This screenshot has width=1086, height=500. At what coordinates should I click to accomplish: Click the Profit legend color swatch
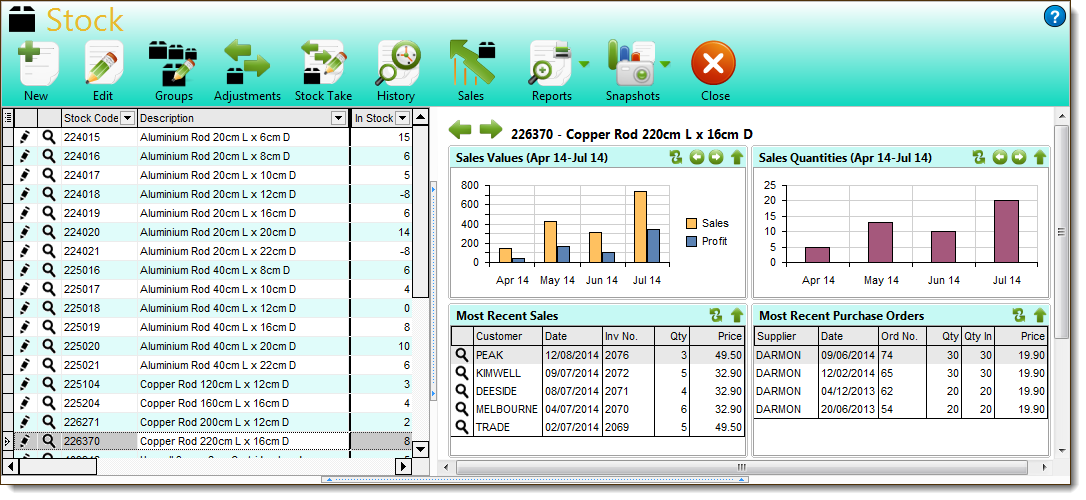pos(692,242)
